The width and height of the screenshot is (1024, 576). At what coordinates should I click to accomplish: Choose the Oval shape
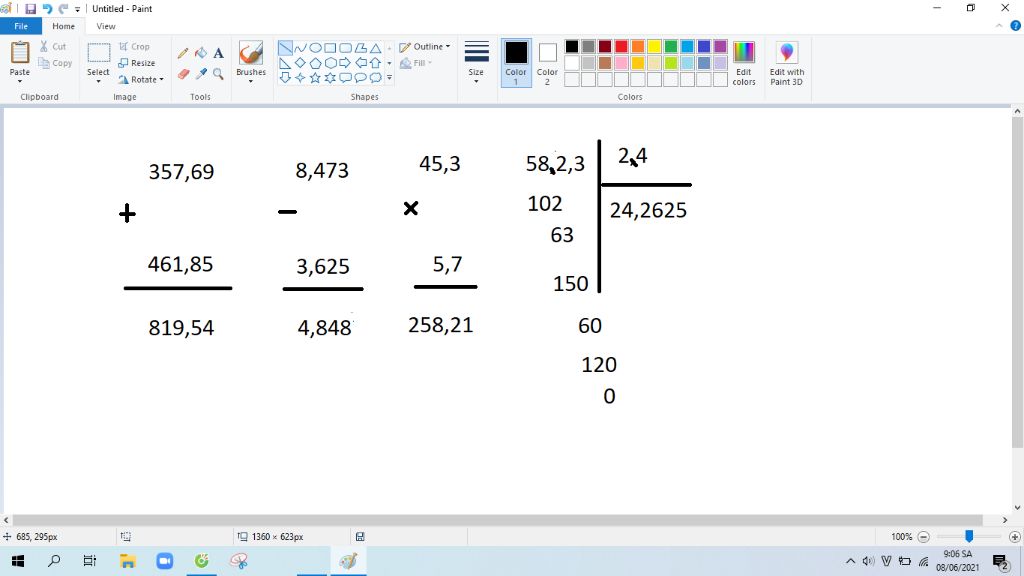[x=315, y=48]
